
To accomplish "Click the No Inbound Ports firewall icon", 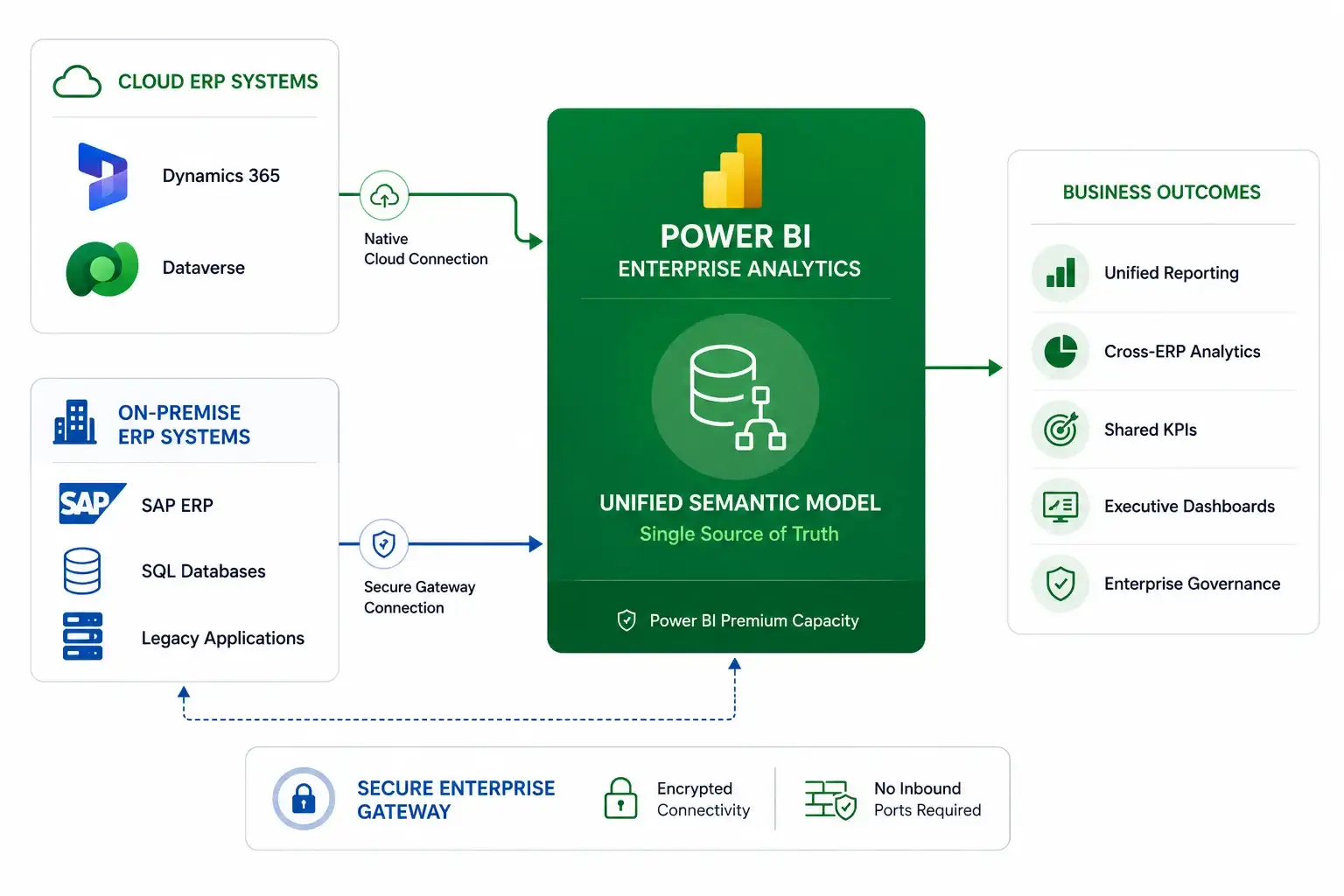I will point(830,800).
